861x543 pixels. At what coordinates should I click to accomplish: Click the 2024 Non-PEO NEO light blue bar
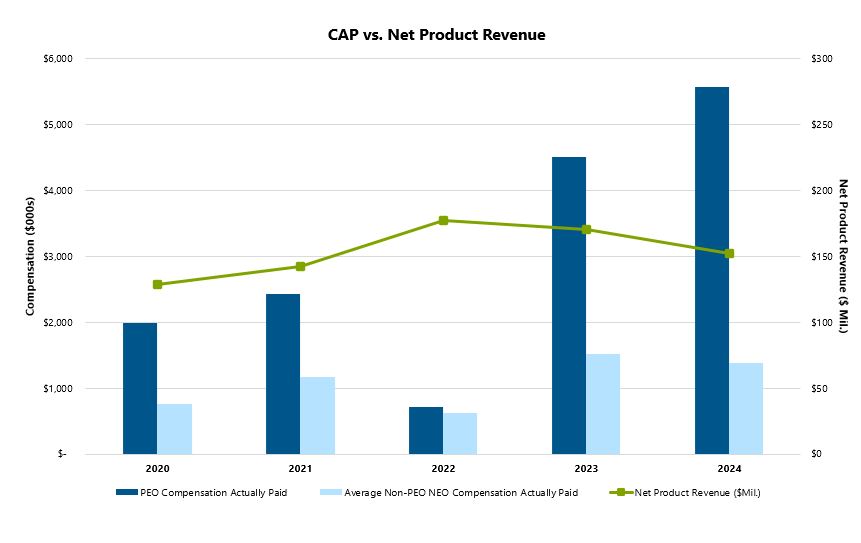tap(746, 408)
